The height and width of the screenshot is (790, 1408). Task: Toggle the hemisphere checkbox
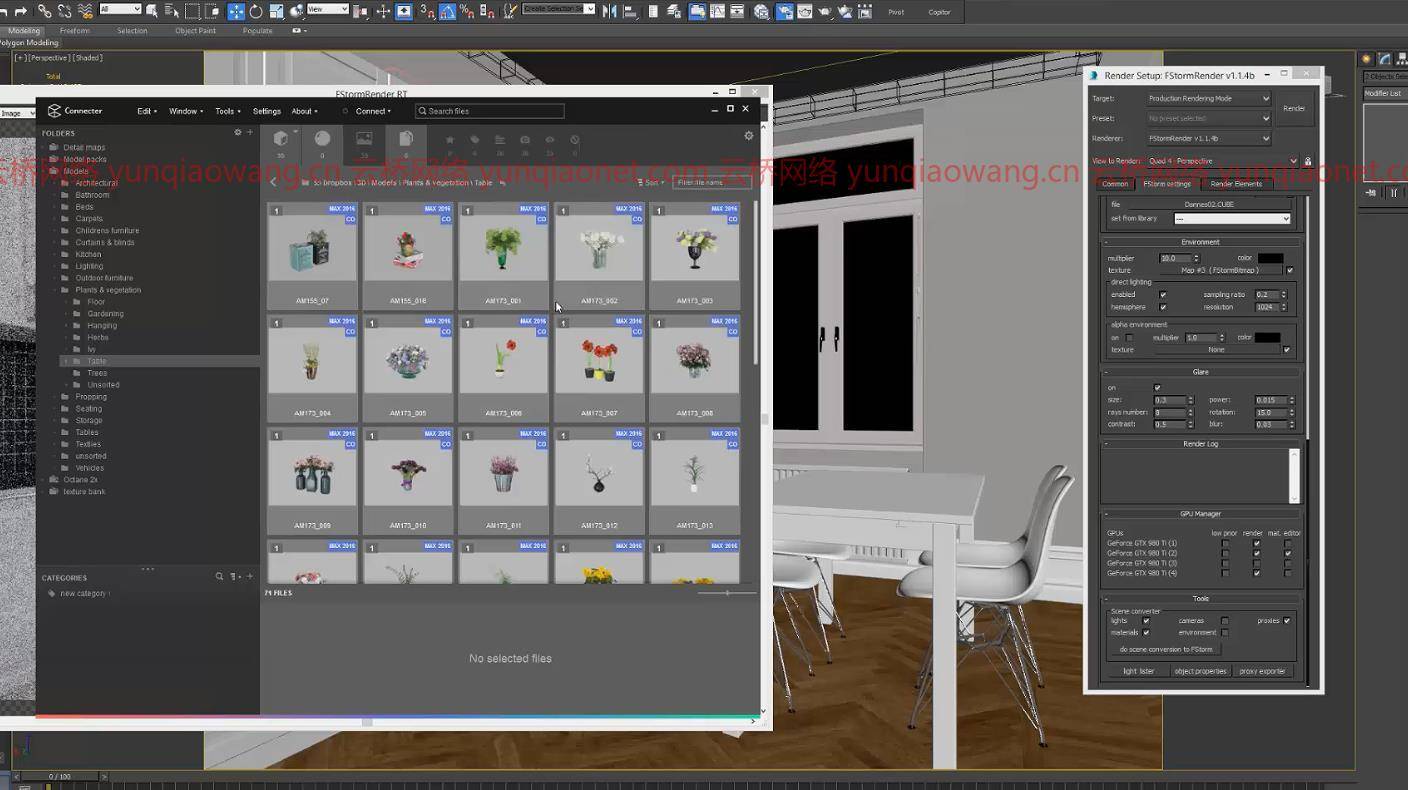click(x=1163, y=307)
